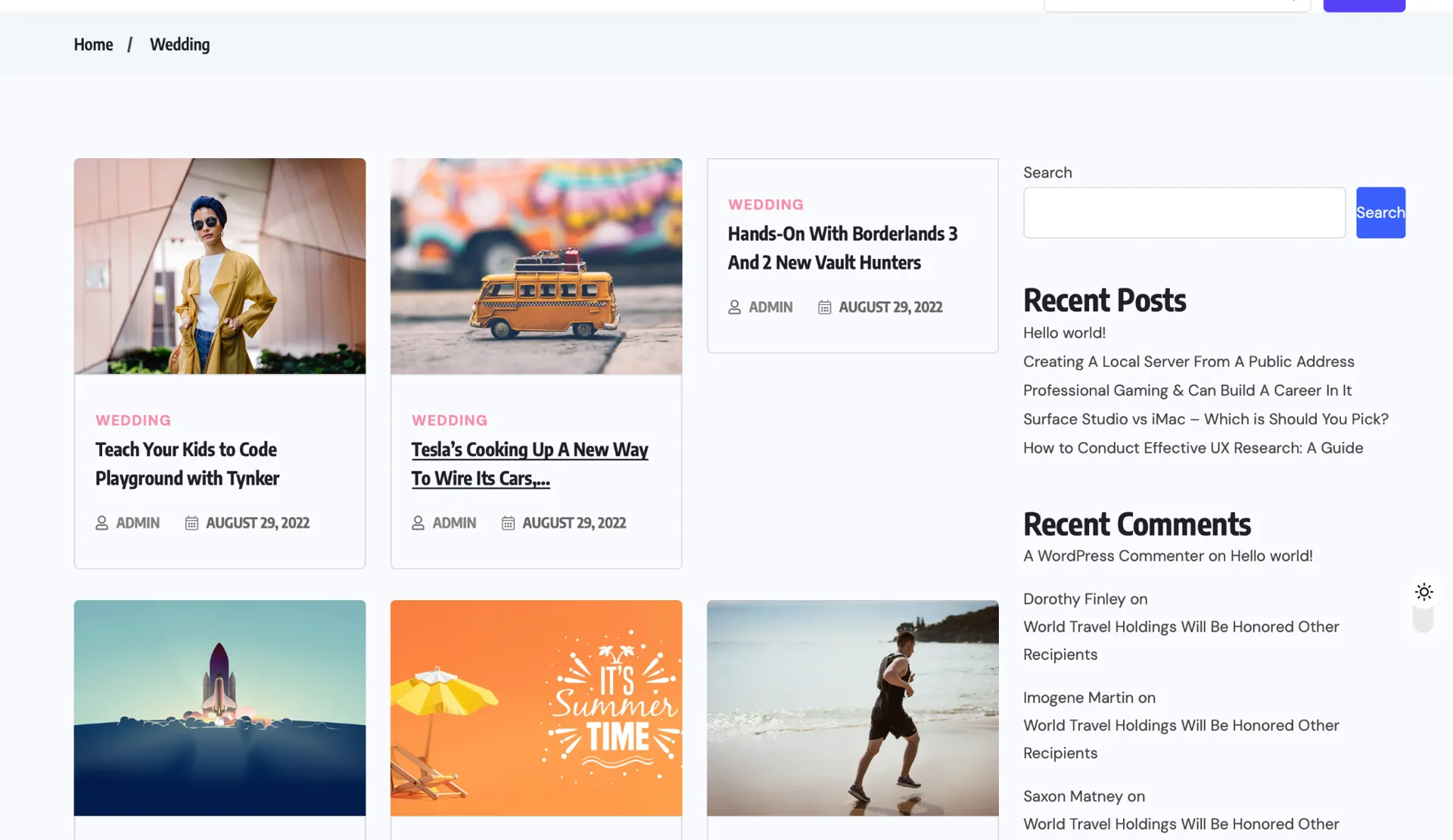Click the Wedding category label above Borderlands post
1453x840 pixels.
pos(765,204)
